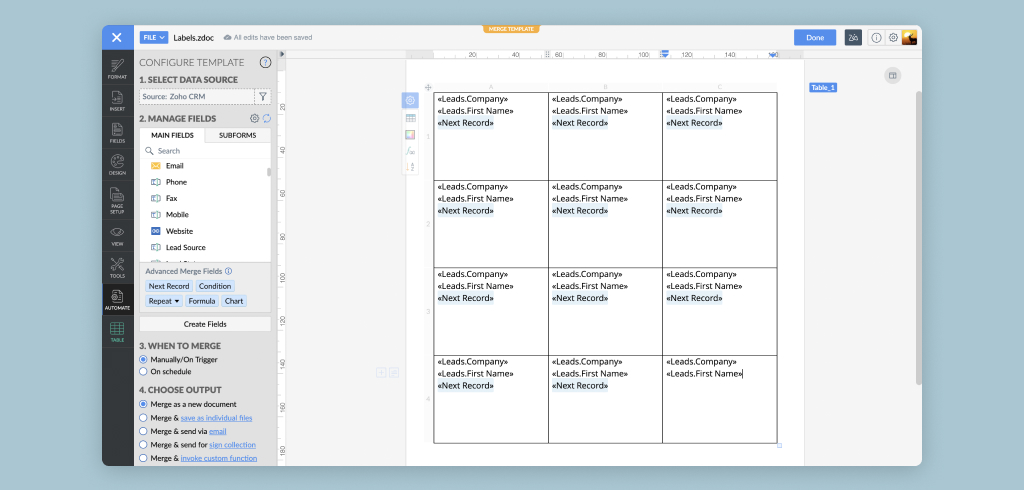Insert a Chart merge field

[x=234, y=301]
